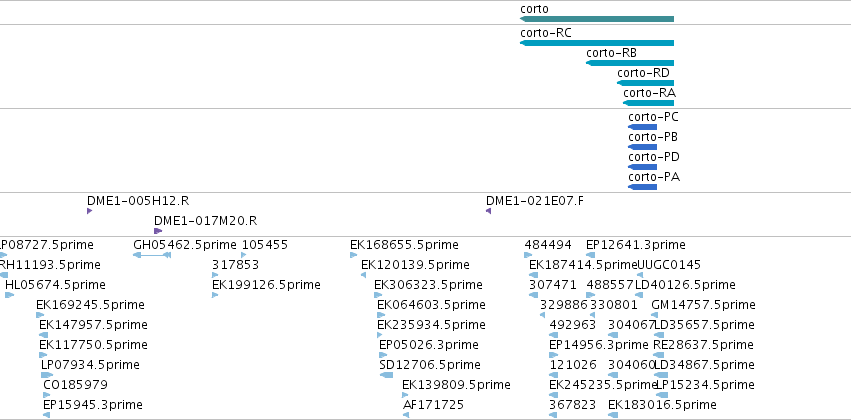Select the EK169245.5prime EST label
The height and width of the screenshot is (420, 851).
[x=90, y=305]
